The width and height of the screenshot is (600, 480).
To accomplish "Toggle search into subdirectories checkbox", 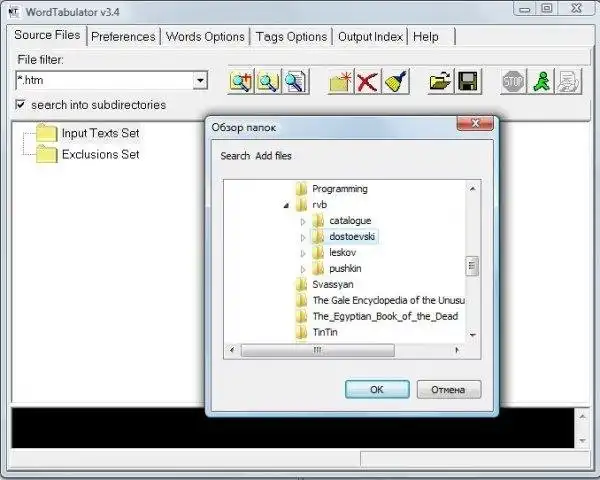I will click(20, 104).
